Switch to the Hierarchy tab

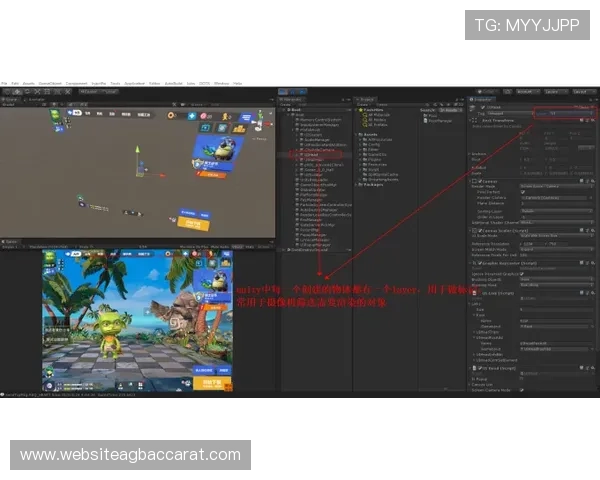[291, 100]
